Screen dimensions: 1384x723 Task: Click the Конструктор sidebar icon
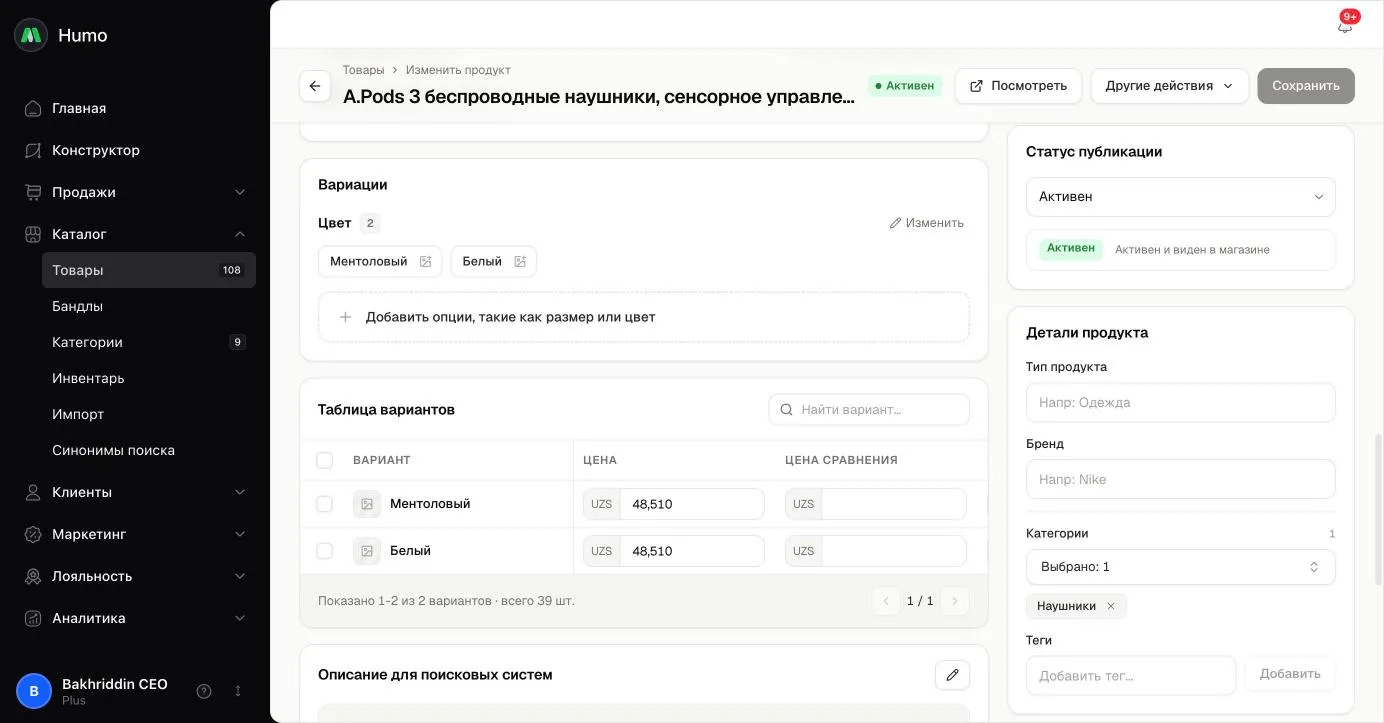33,150
